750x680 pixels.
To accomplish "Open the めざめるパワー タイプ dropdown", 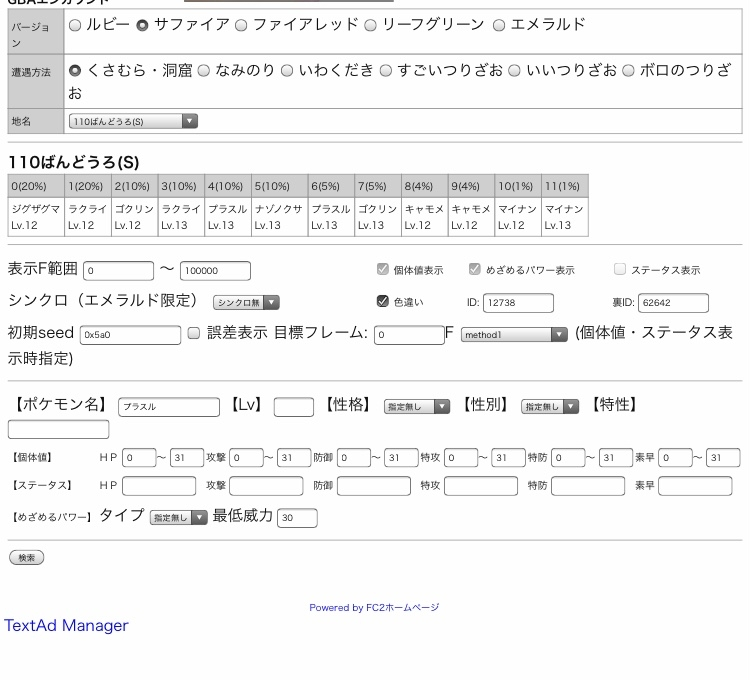I will [x=178, y=517].
